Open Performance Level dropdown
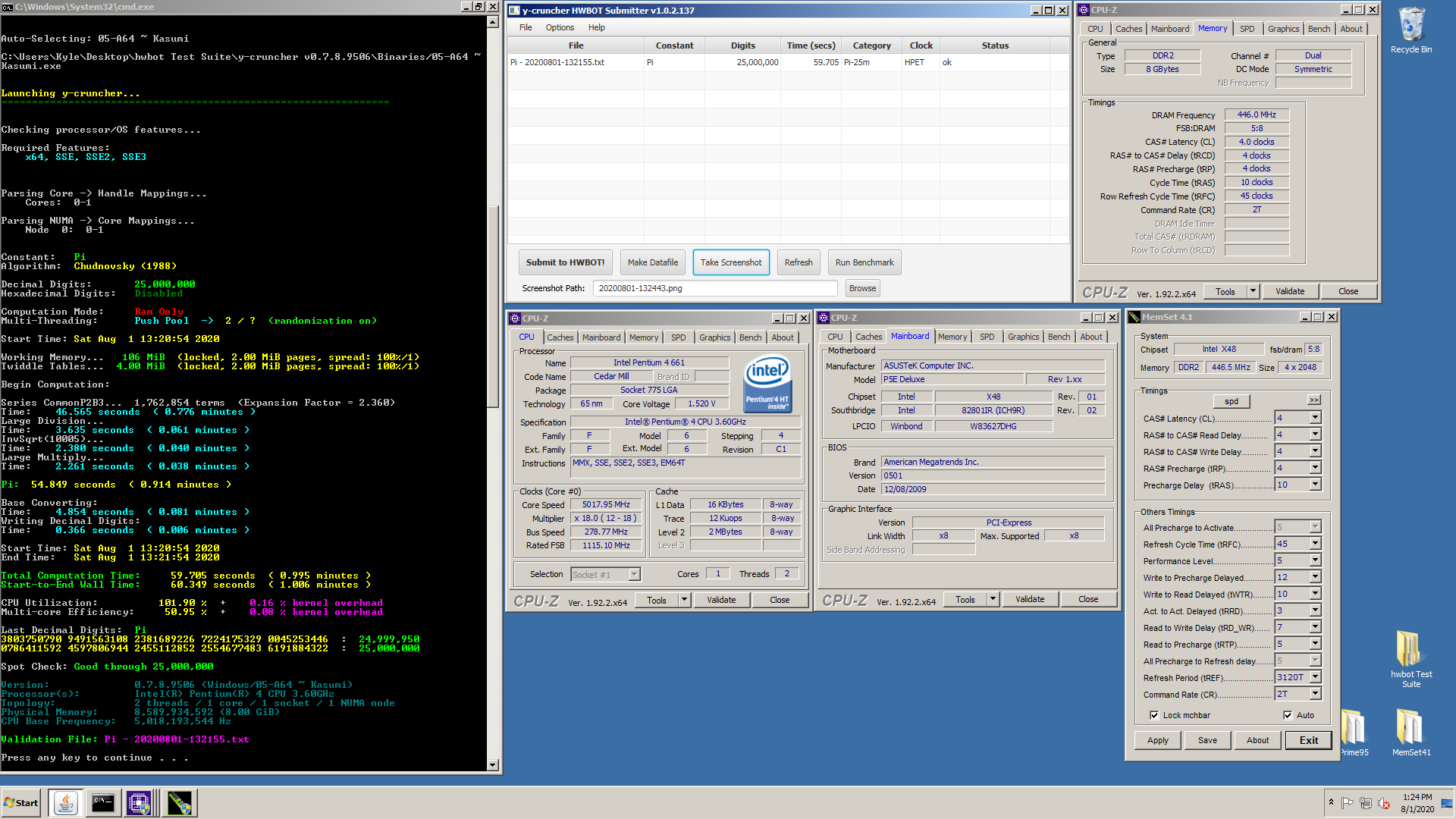This screenshot has width=1456, height=819. click(1316, 560)
